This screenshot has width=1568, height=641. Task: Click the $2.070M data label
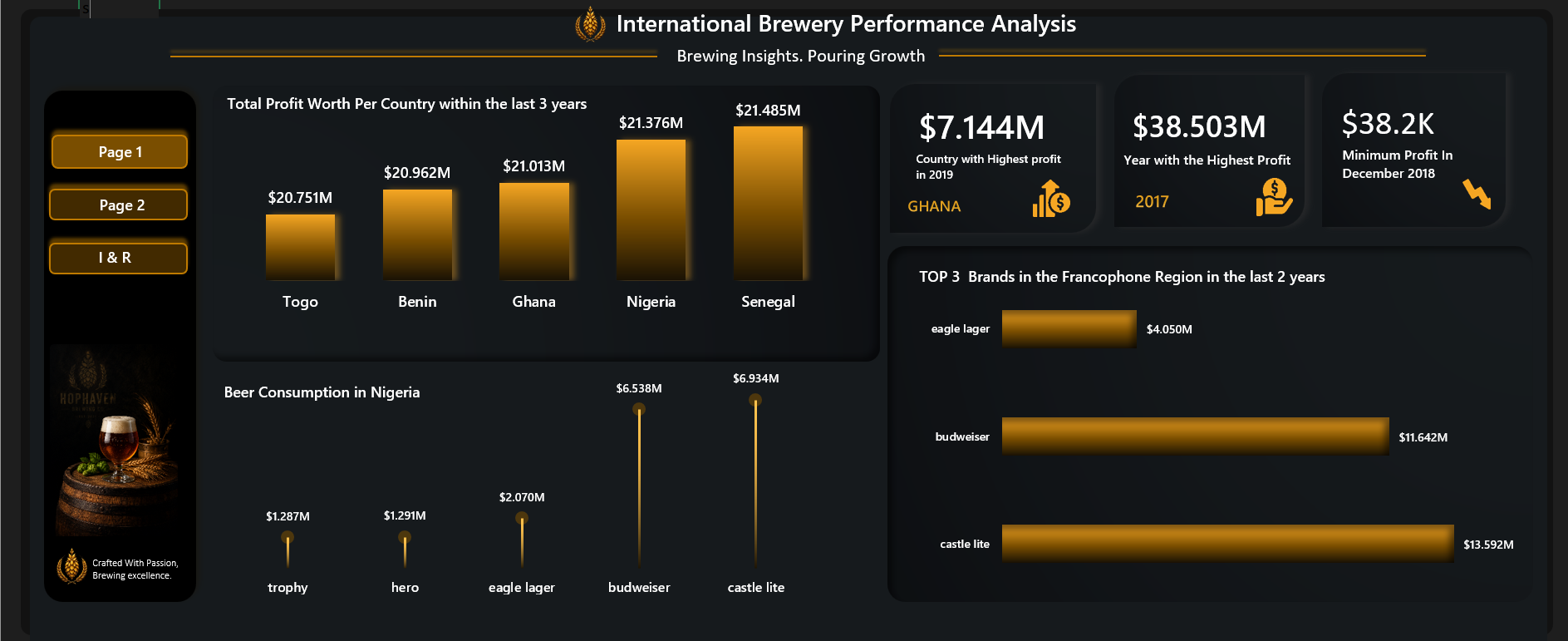pos(522,497)
